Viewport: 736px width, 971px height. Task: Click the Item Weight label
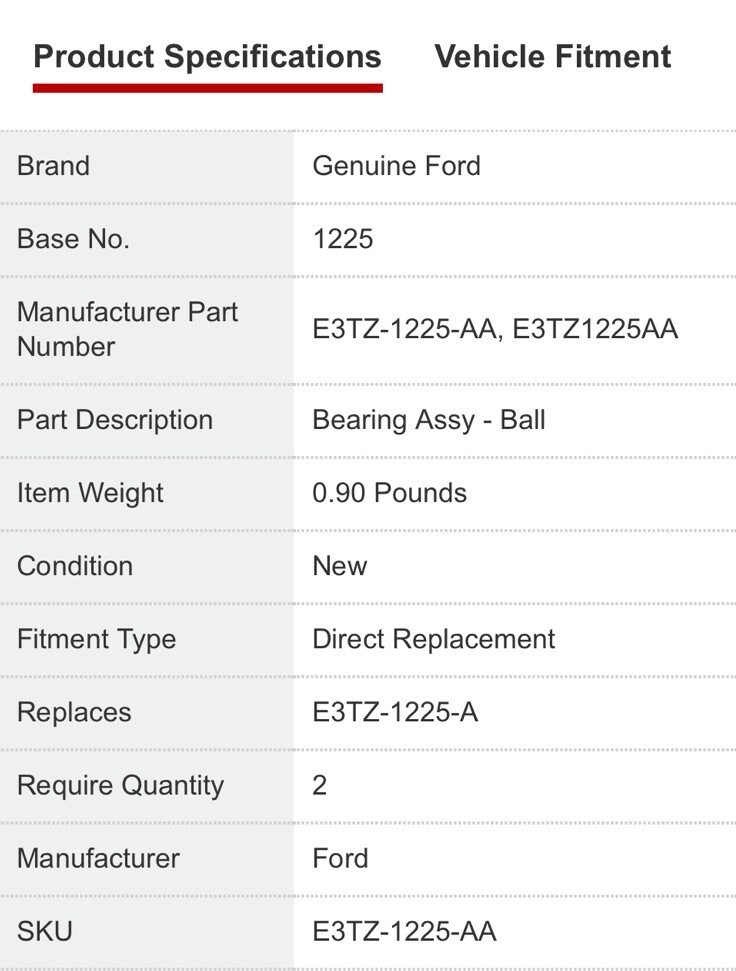tap(90, 493)
